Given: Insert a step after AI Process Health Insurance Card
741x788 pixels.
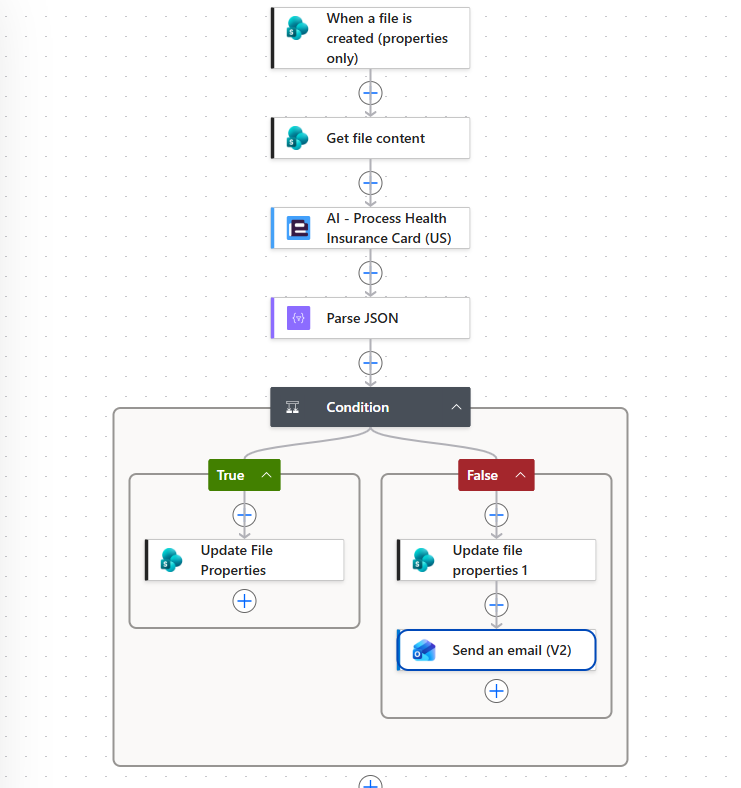Looking at the screenshot, I should [x=370, y=273].
